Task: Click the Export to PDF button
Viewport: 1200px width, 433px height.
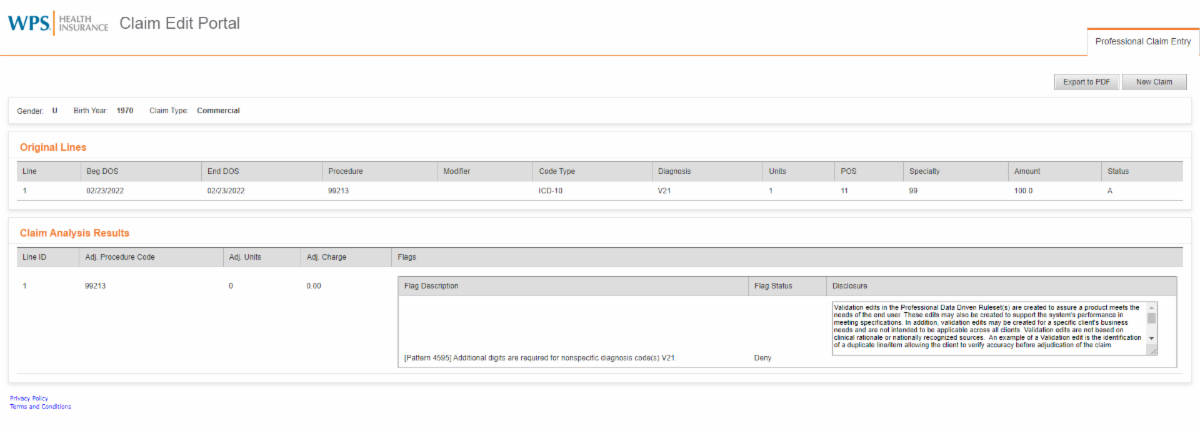Action: pos(1086,82)
